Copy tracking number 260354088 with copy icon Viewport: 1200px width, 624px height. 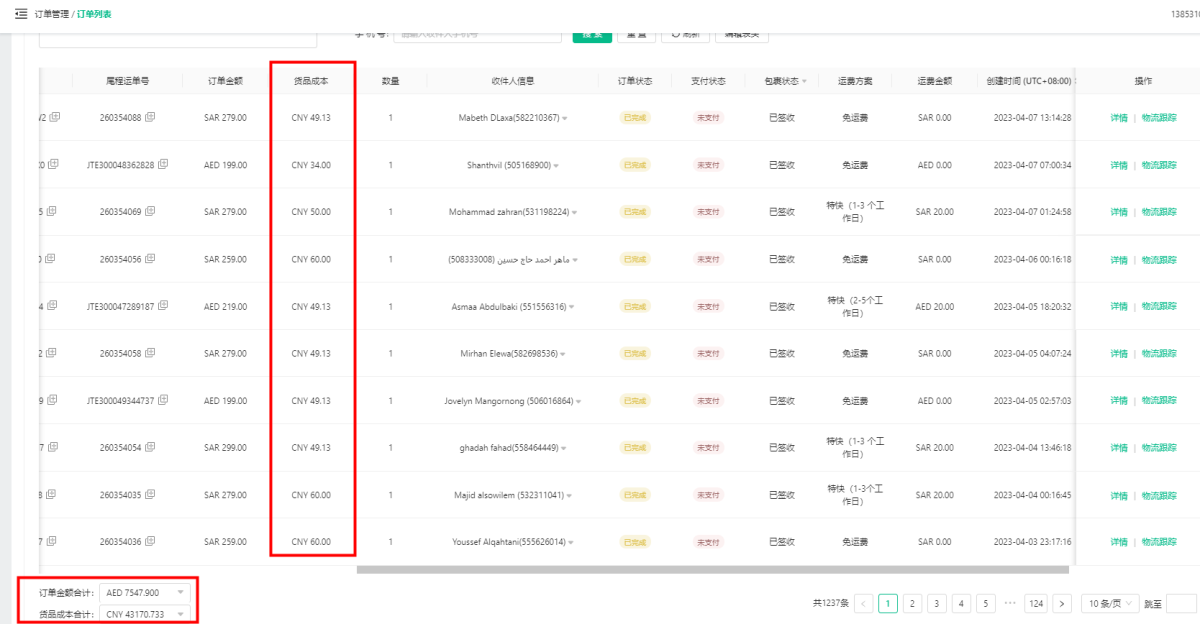click(x=150, y=117)
